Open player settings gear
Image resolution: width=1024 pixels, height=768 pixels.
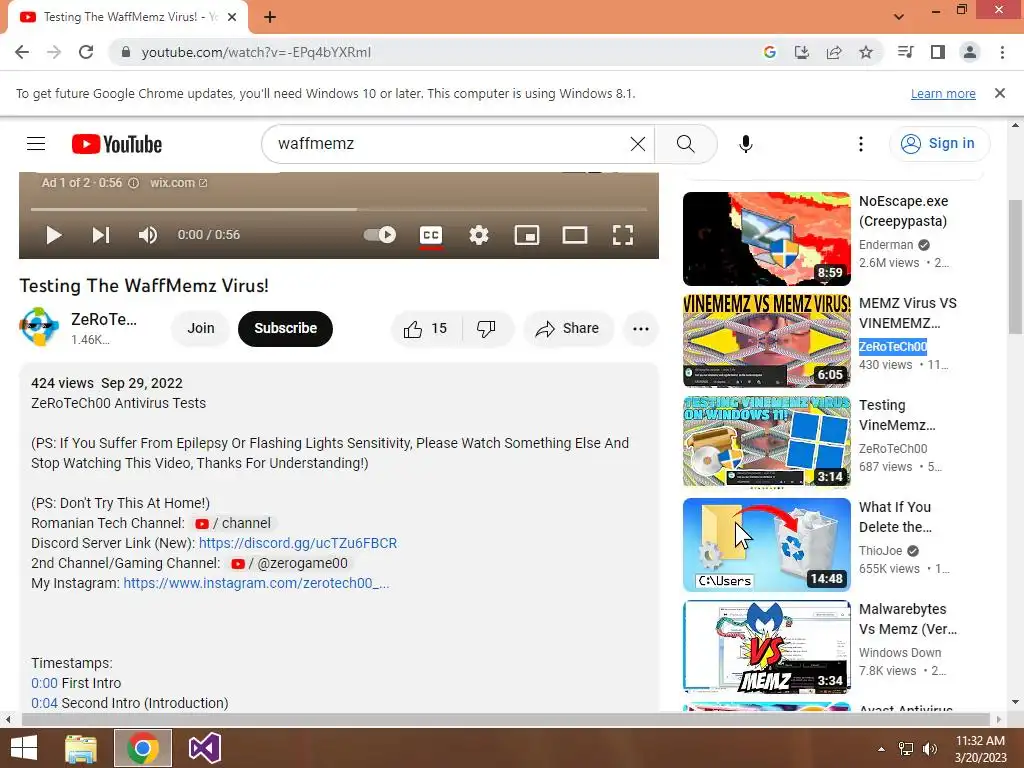pyautogui.click(x=479, y=235)
